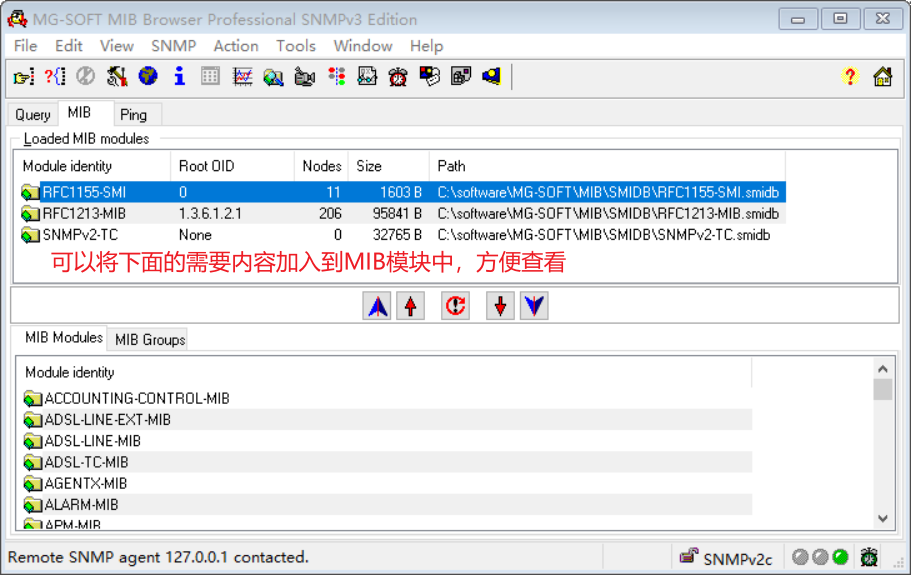
Task: Open the Window menu
Action: pyautogui.click(x=363, y=46)
